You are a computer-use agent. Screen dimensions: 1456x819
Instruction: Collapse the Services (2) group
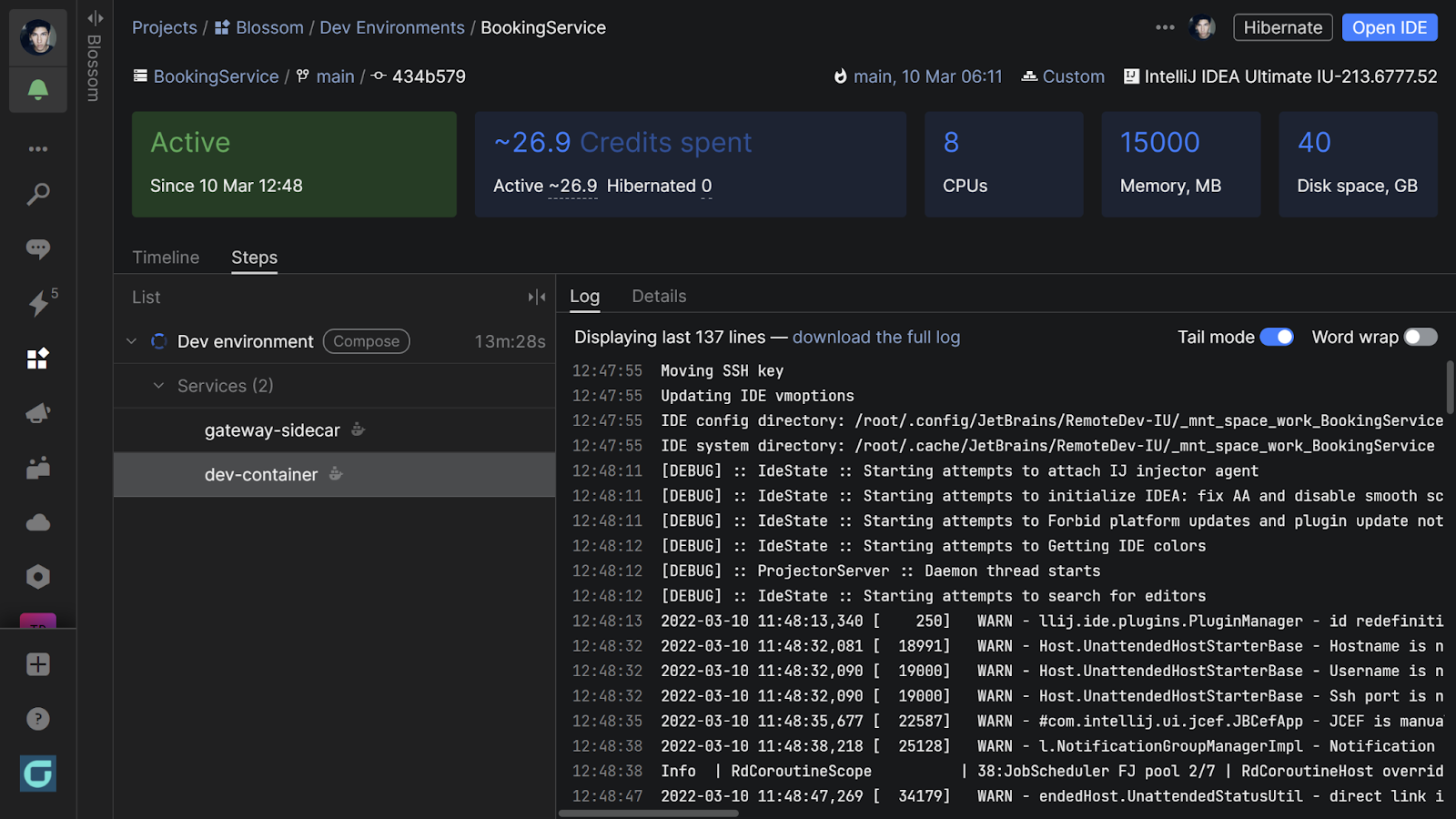158,386
